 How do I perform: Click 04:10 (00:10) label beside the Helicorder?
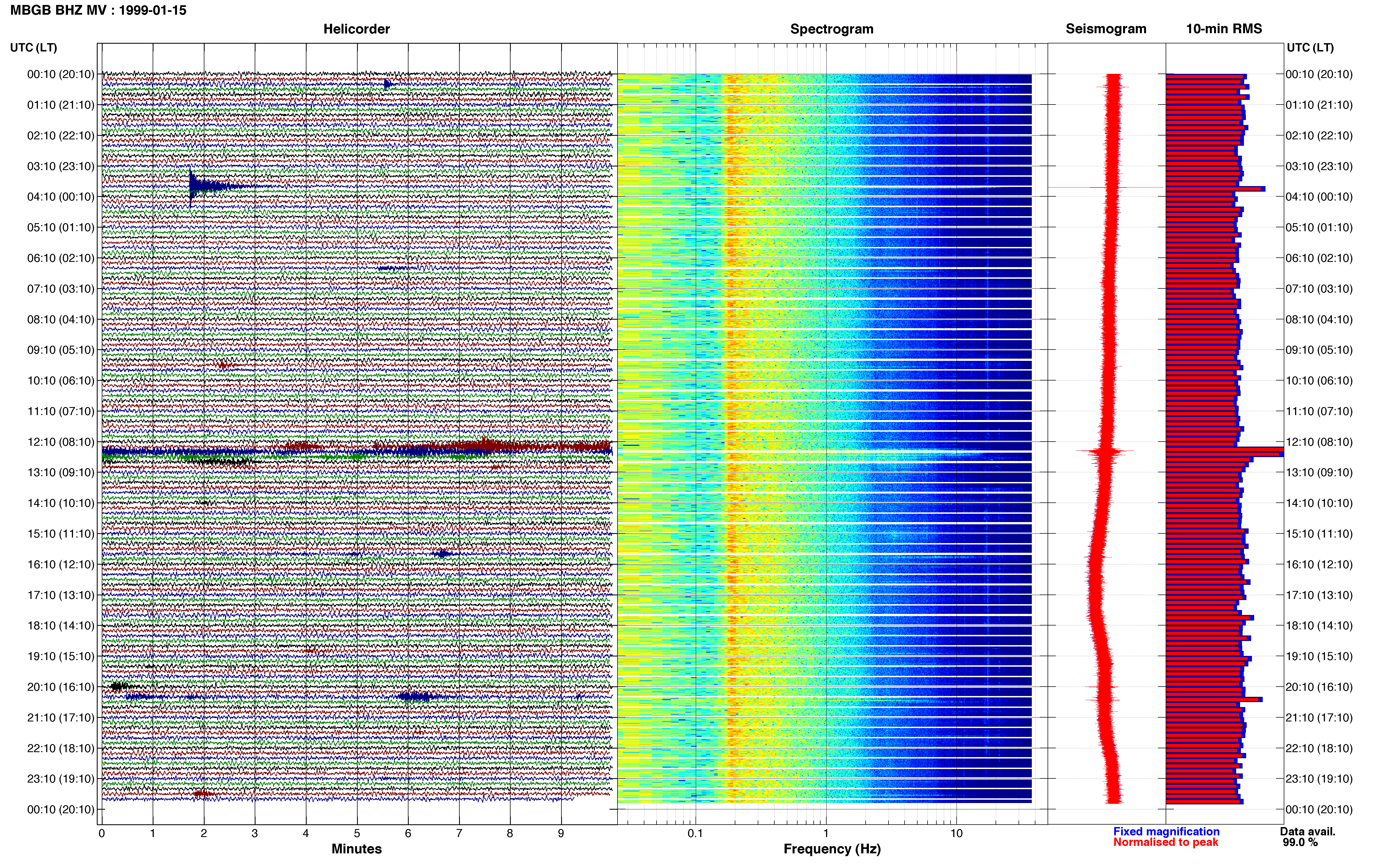click(61, 197)
